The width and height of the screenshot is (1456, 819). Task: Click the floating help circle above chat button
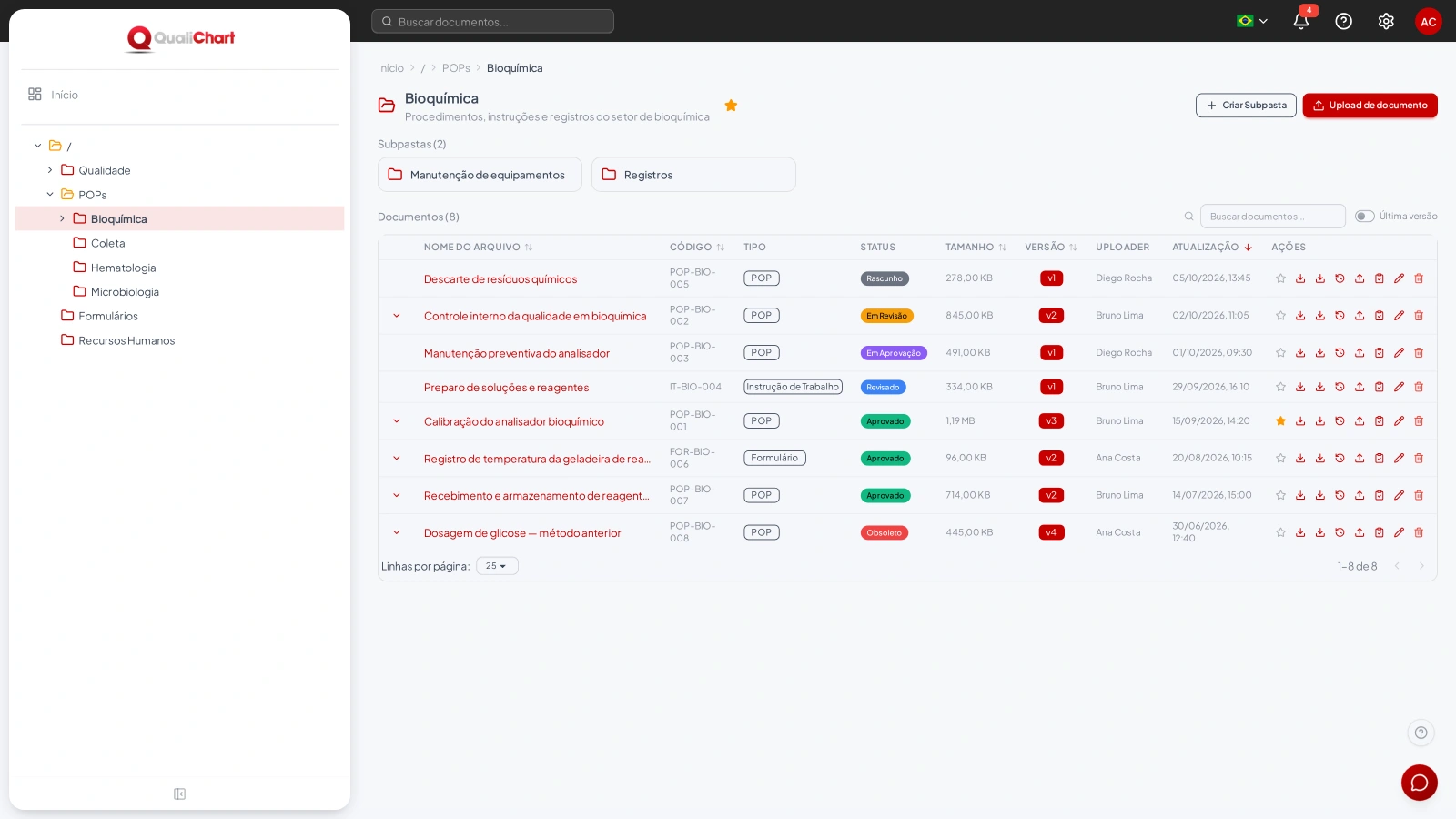pyautogui.click(x=1421, y=733)
